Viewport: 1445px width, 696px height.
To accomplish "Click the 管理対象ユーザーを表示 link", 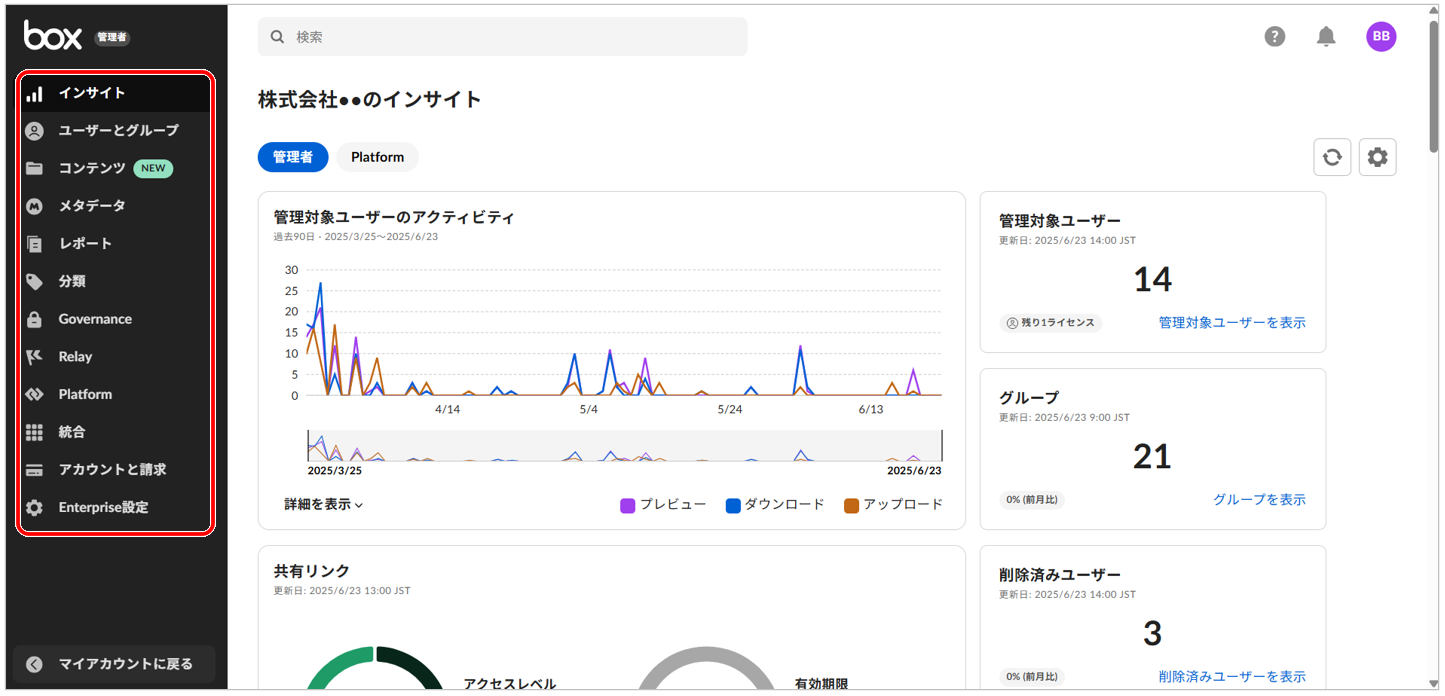I will coord(1231,323).
